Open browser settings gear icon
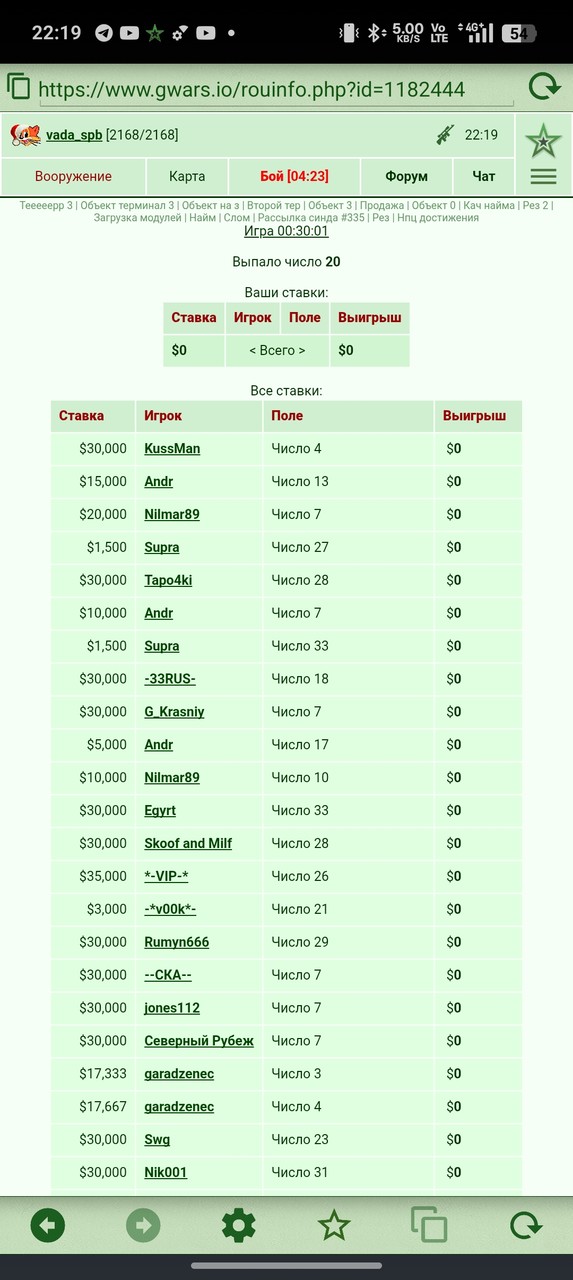 tap(238, 1225)
